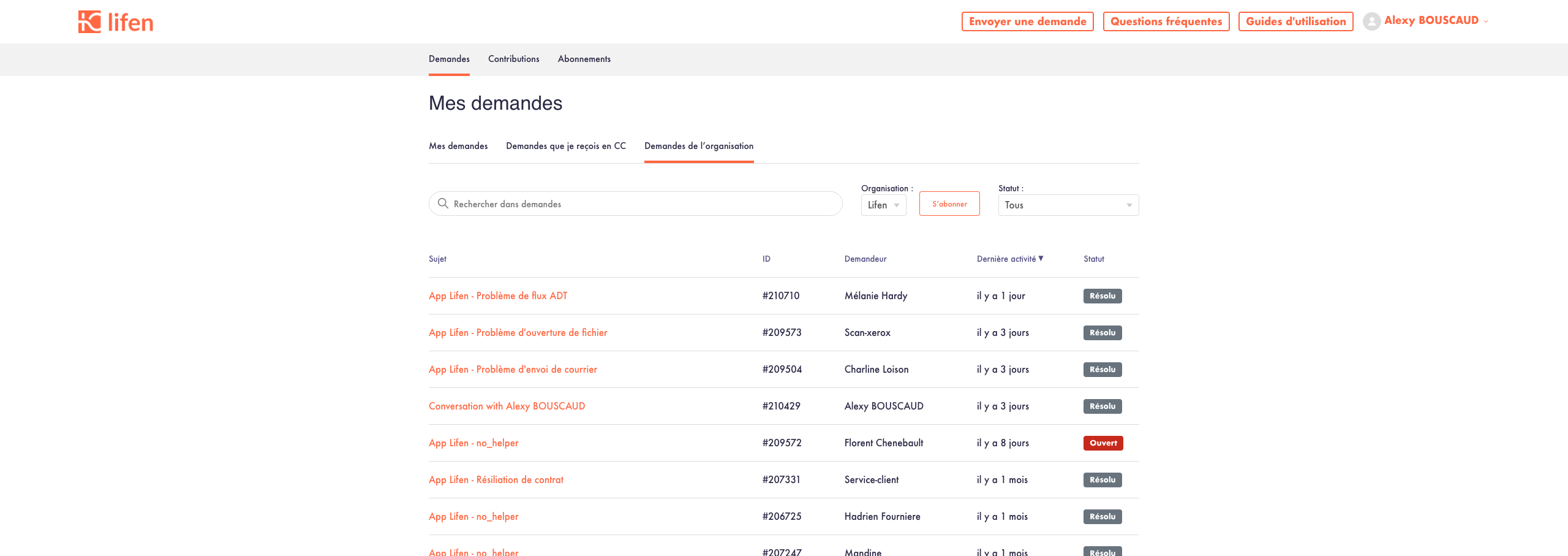Click the Dernière activité sort arrow
The width and height of the screenshot is (1568, 556).
[x=1041, y=259]
